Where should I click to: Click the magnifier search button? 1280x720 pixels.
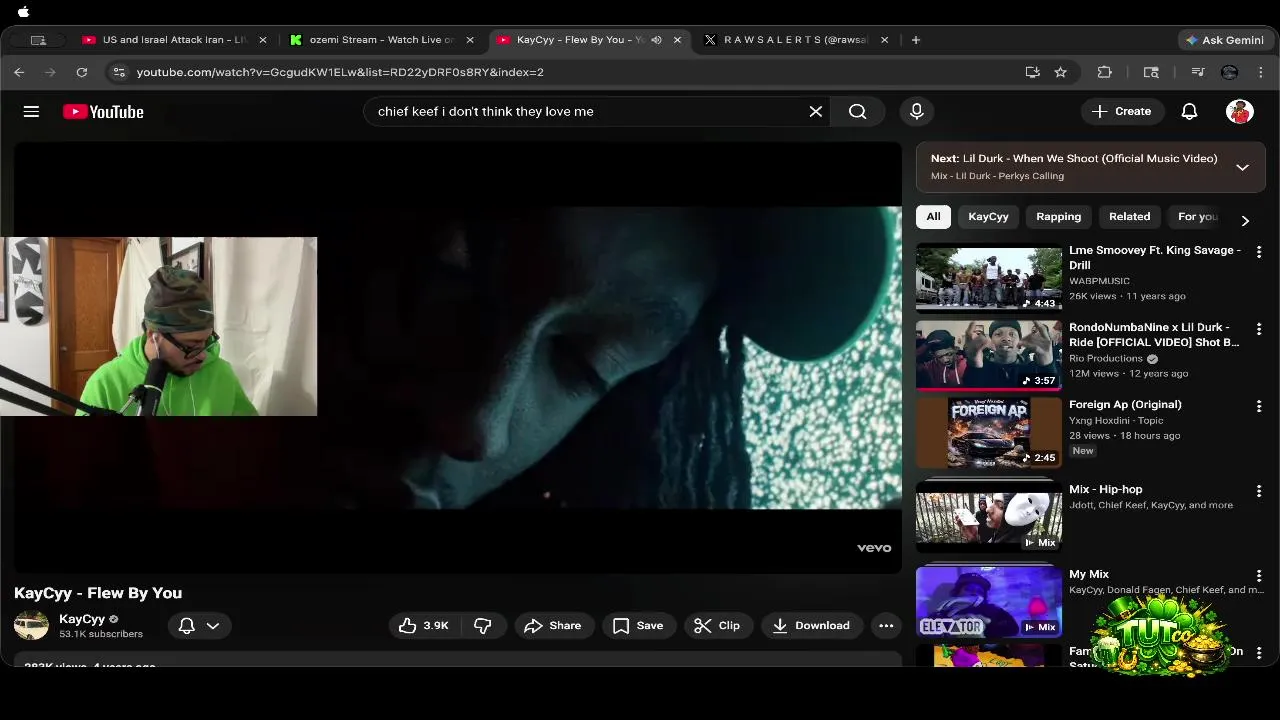(x=858, y=111)
